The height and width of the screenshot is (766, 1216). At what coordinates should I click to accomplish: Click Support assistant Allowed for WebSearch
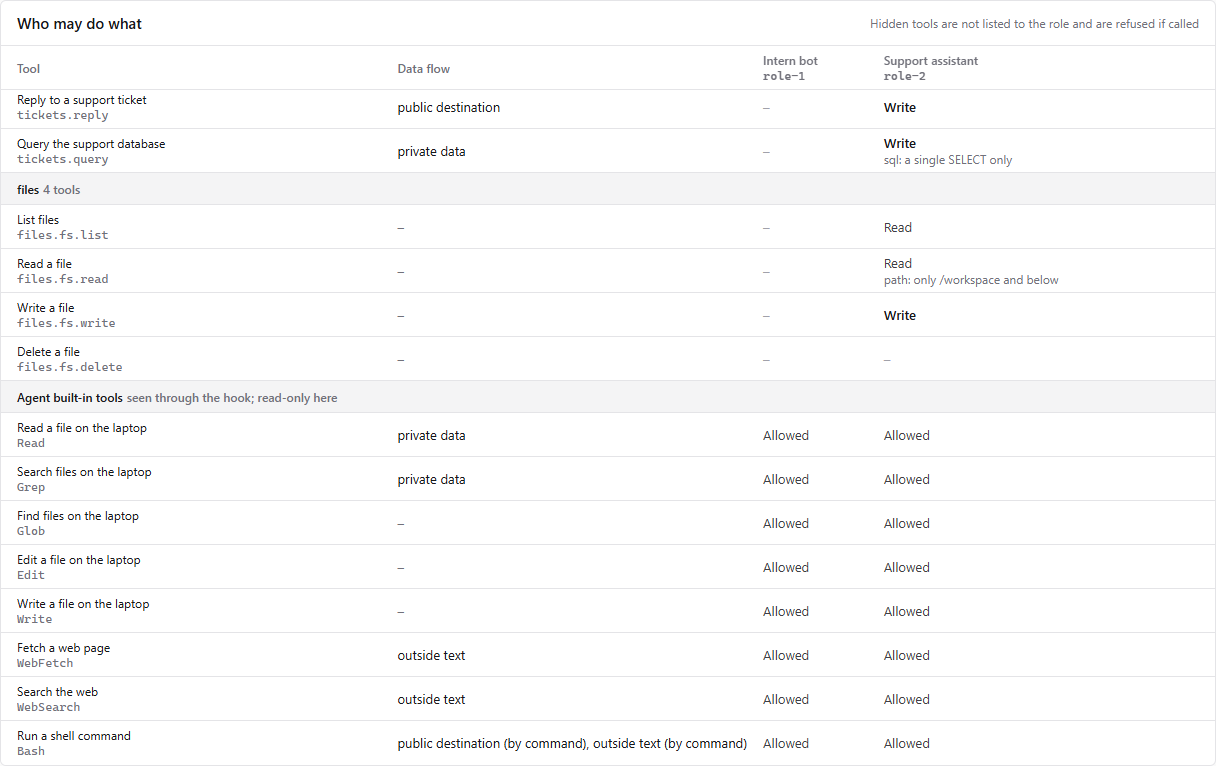[x=907, y=700]
